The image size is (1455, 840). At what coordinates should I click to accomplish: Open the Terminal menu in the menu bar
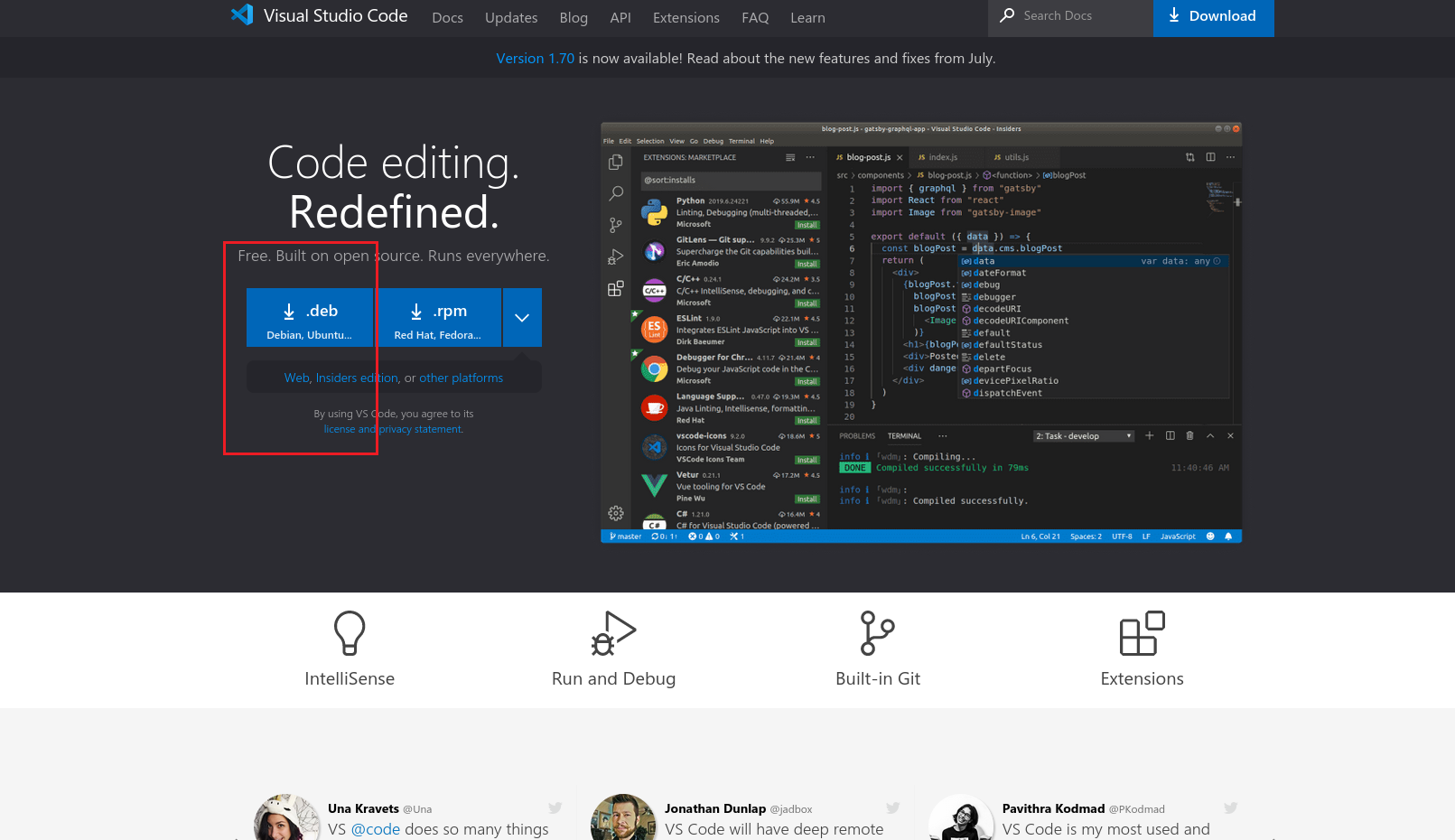point(741,141)
